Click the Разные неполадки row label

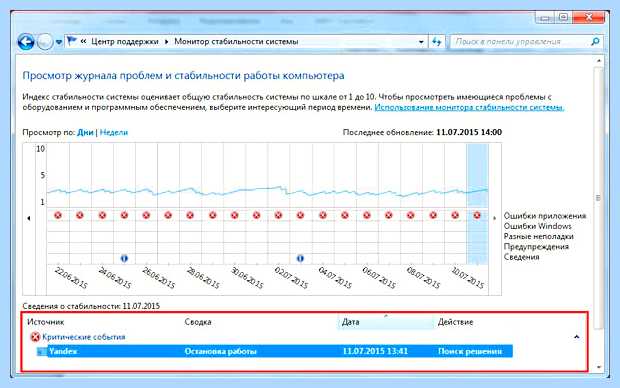[539, 237]
